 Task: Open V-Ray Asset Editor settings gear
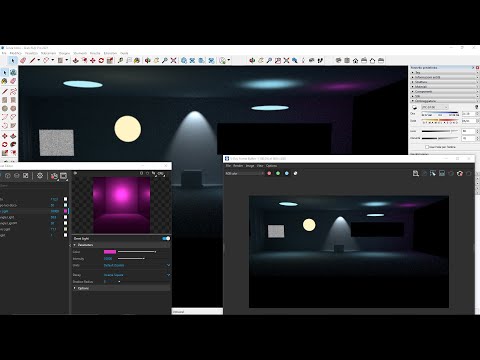(40, 176)
